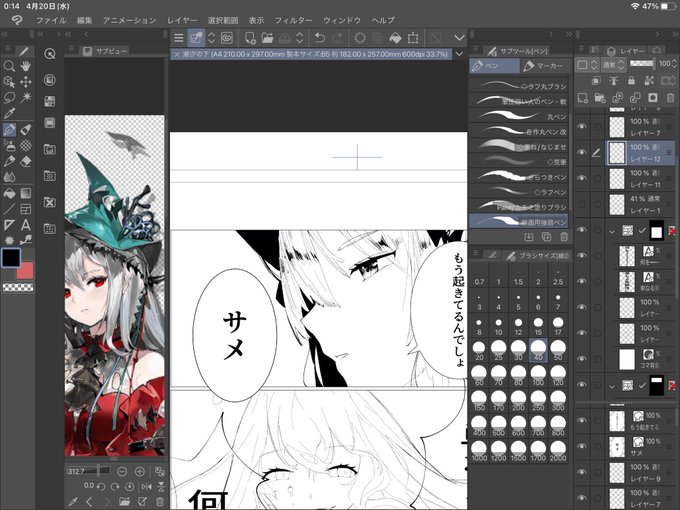
Task: Collapse the first frame border folder
Action: [612, 231]
